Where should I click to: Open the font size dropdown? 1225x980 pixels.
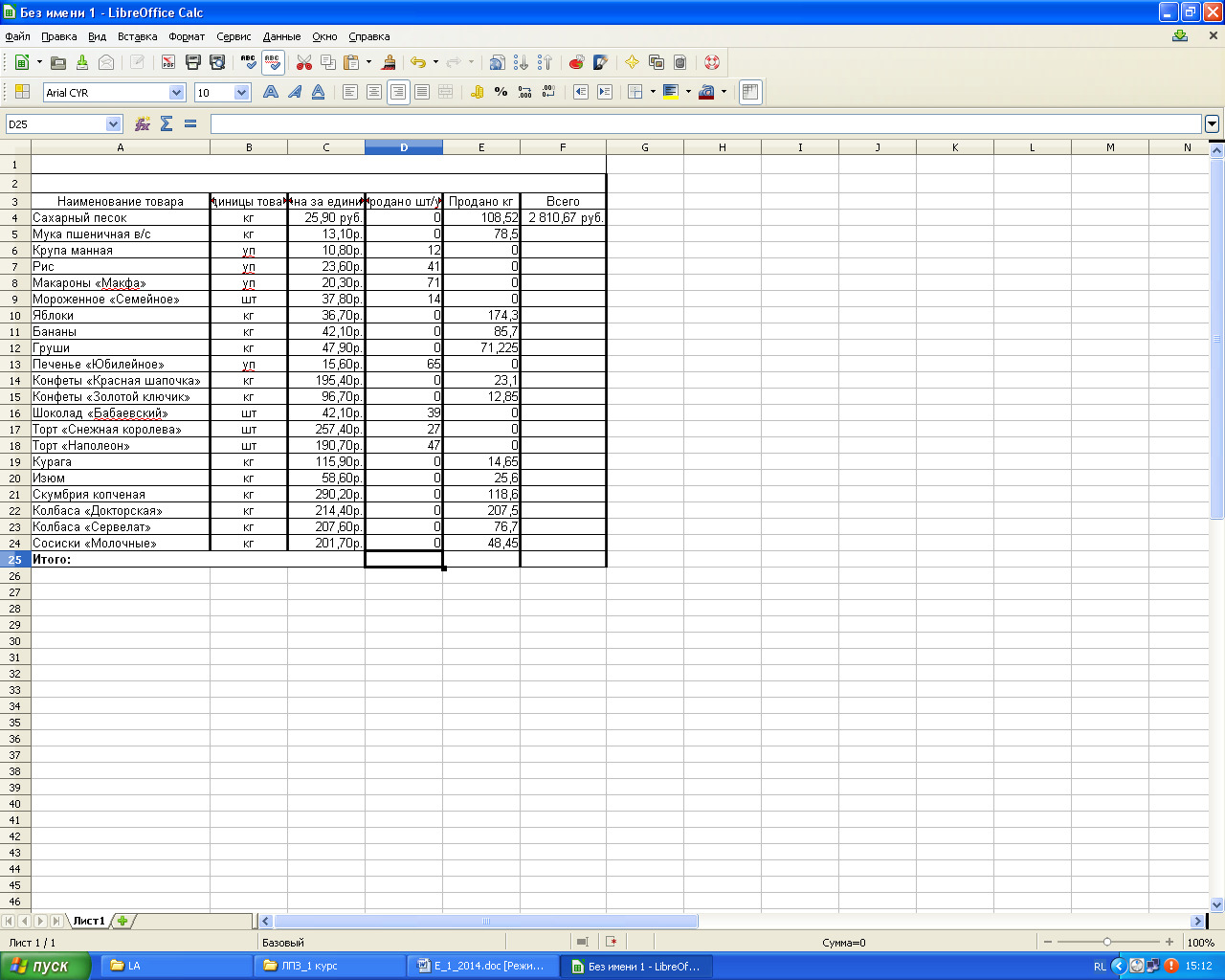(242, 93)
